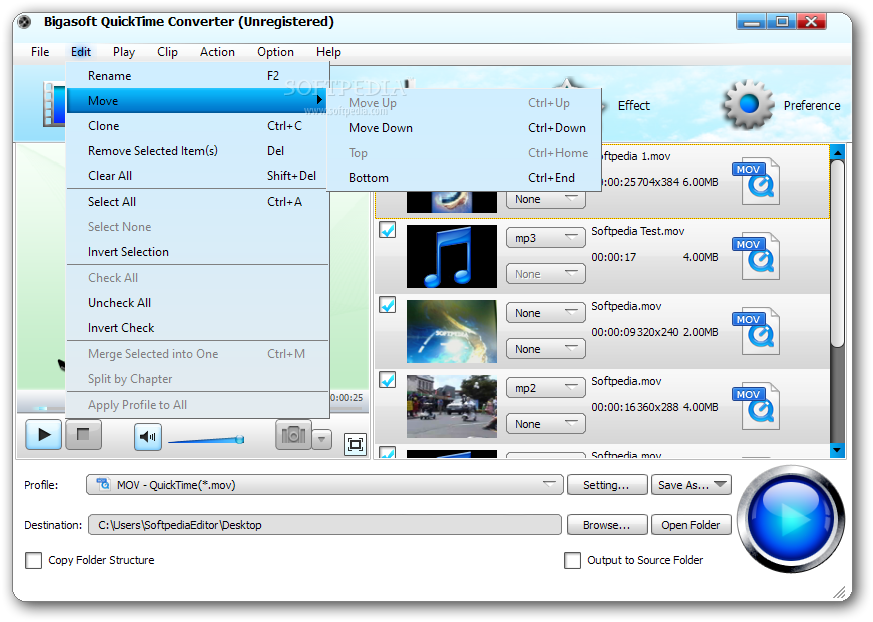Choose Bottom in the Move submenu
Viewport: 873px width, 622px height.
click(464, 178)
